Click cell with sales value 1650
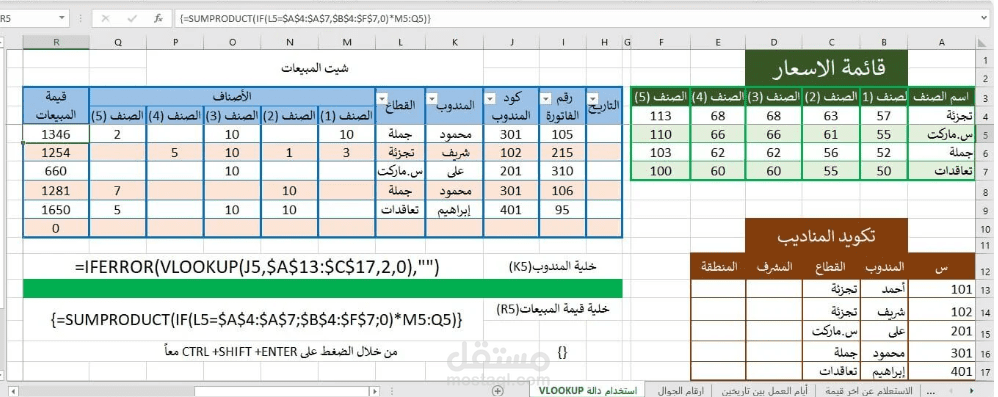This screenshot has height=397, width=998. point(56,209)
